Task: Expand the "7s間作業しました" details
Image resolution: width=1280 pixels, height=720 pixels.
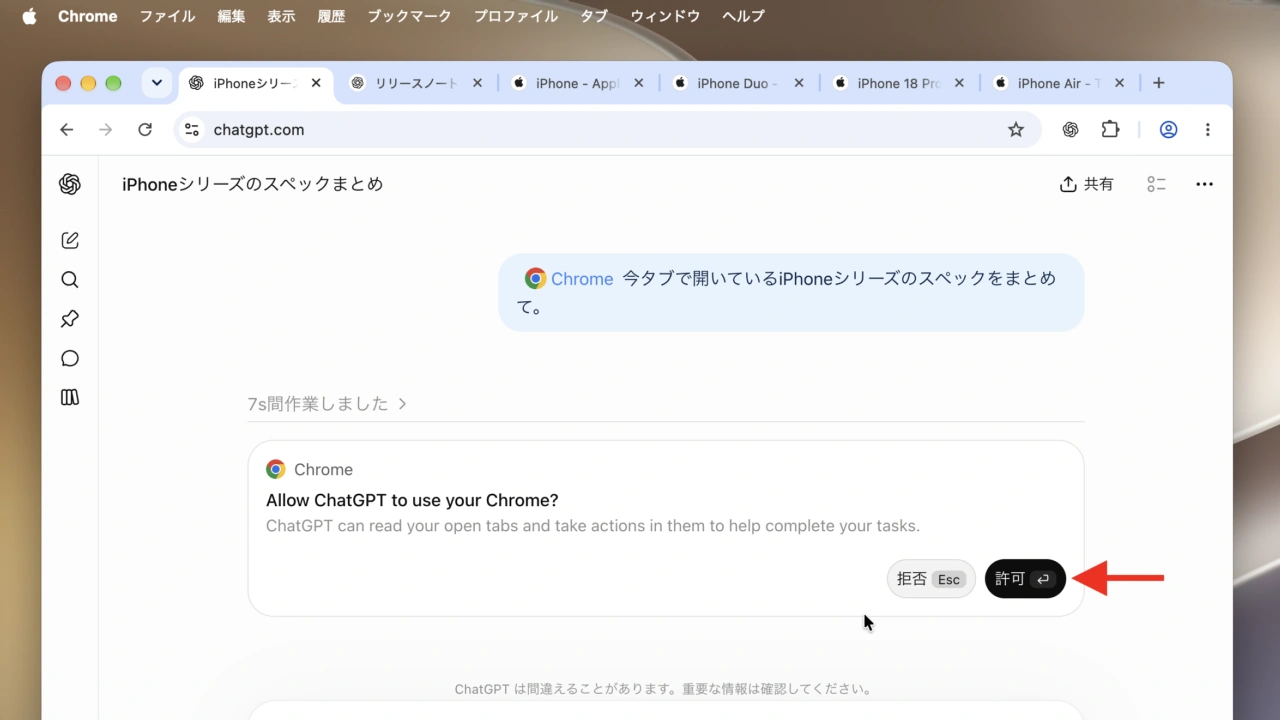Action: pos(327,404)
